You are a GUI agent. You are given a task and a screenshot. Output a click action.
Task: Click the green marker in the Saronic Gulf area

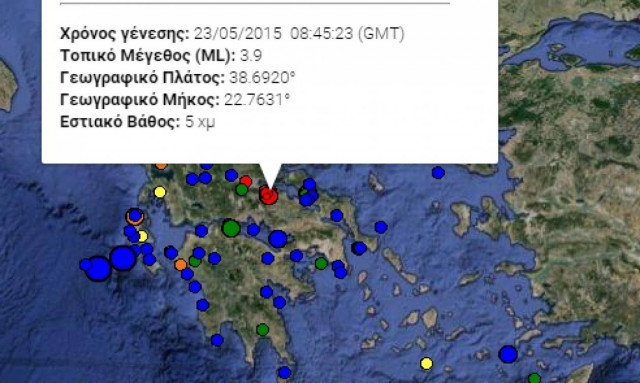click(x=321, y=263)
